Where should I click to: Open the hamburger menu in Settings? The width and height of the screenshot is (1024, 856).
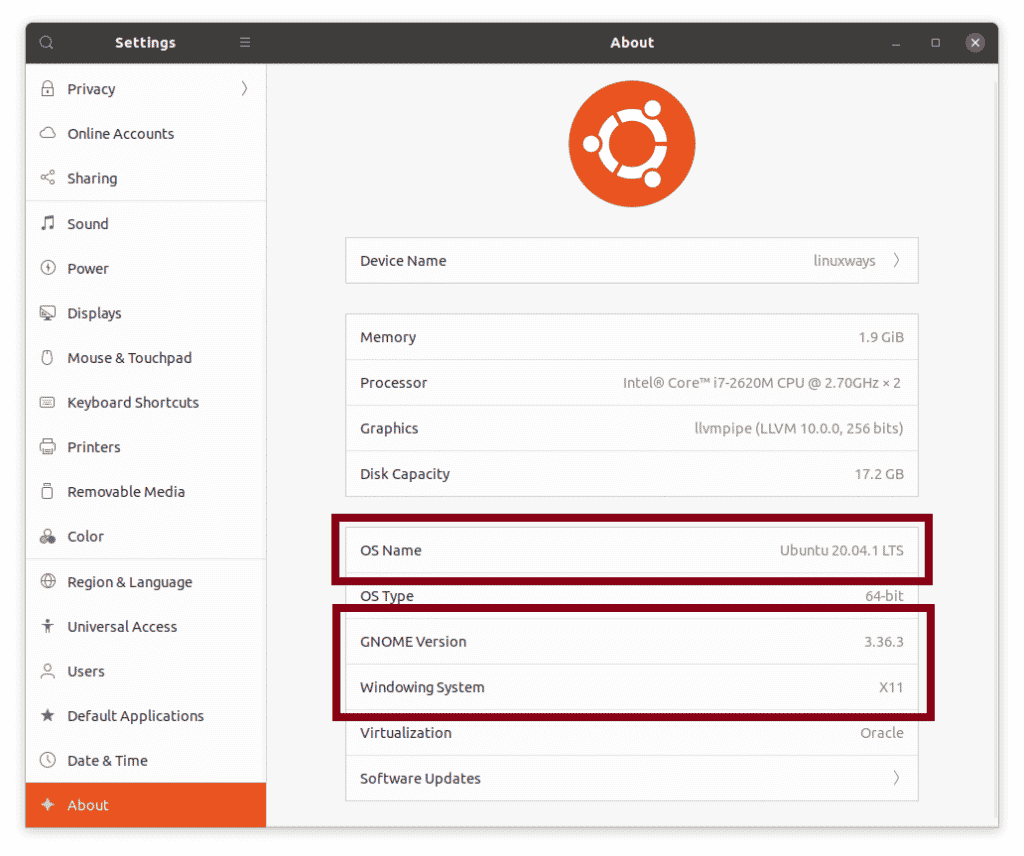point(245,42)
